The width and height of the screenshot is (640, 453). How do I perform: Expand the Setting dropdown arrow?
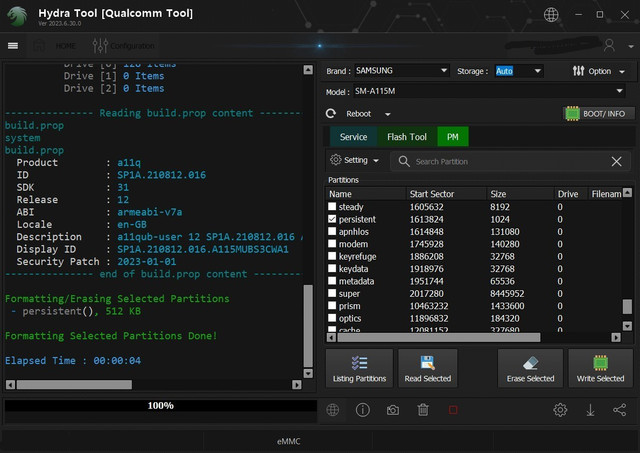tap(376, 161)
